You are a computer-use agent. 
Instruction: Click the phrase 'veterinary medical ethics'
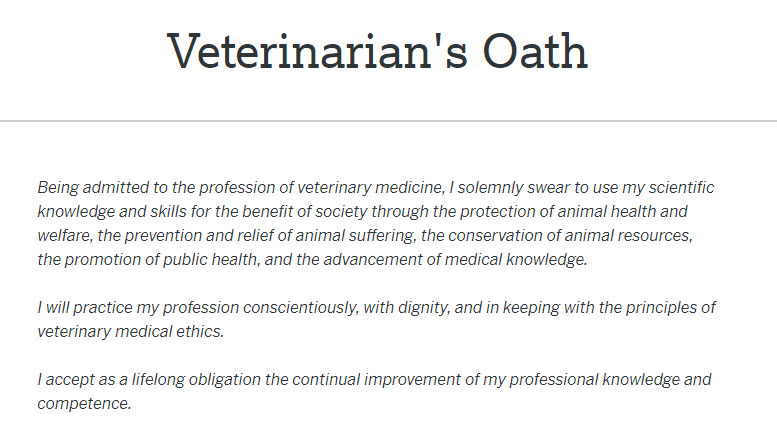coord(130,331)
